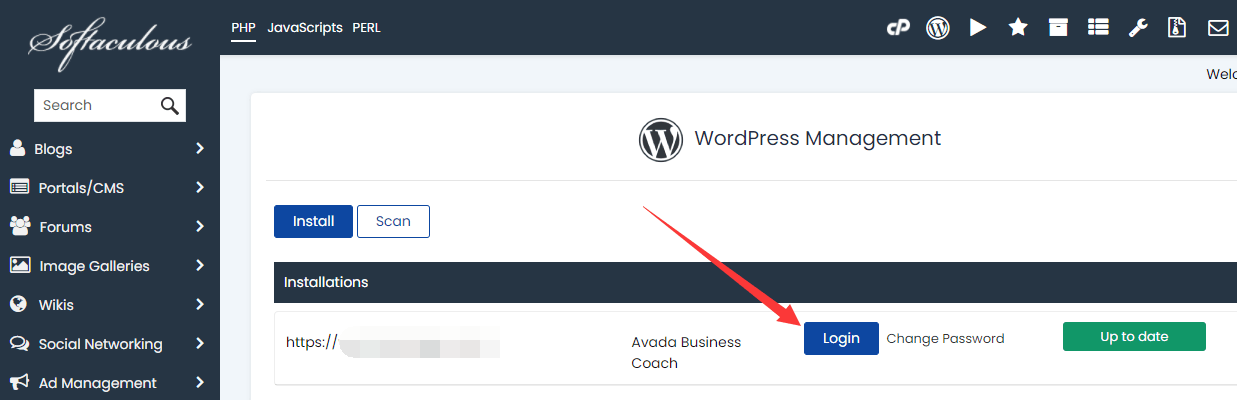Click the Softaculous logo
Image resolution: width=1237 pixels, height=400 pixels.
pos(110,42)
